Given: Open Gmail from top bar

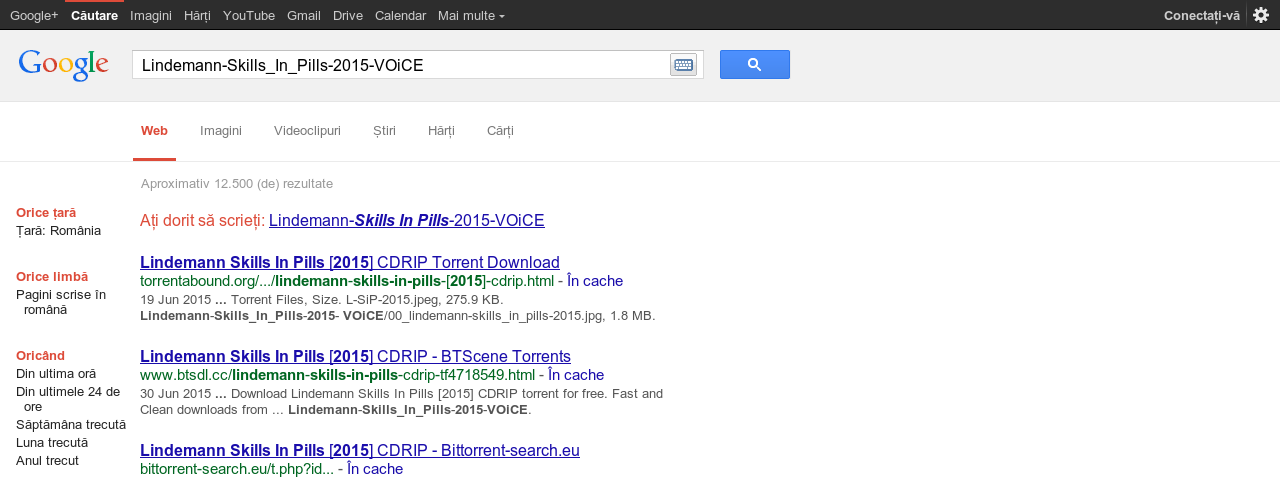Looking at the screenshot, I should click(304, 15).
